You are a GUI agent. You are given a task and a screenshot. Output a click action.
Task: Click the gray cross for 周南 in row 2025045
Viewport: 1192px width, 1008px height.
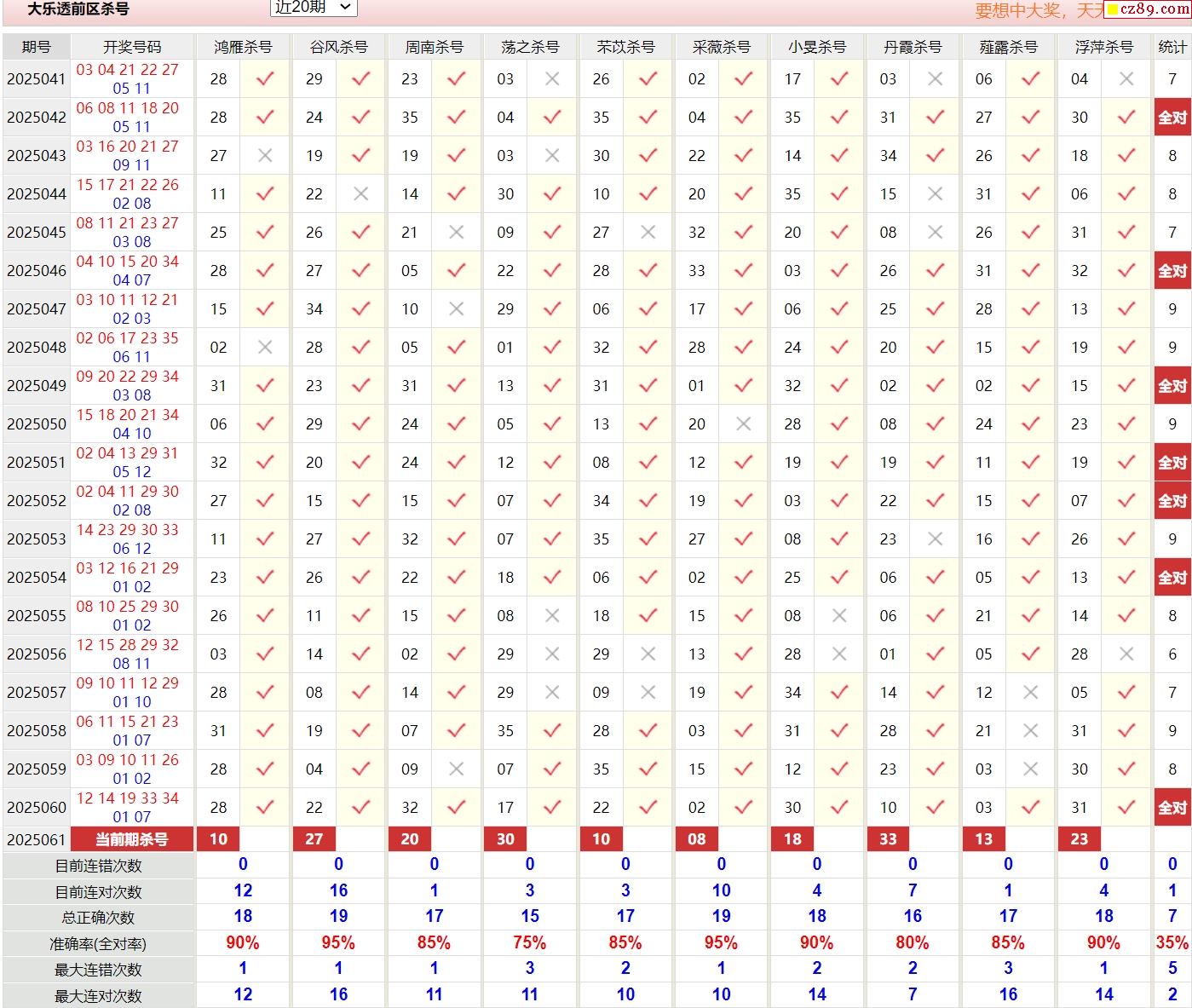[456, 233]
